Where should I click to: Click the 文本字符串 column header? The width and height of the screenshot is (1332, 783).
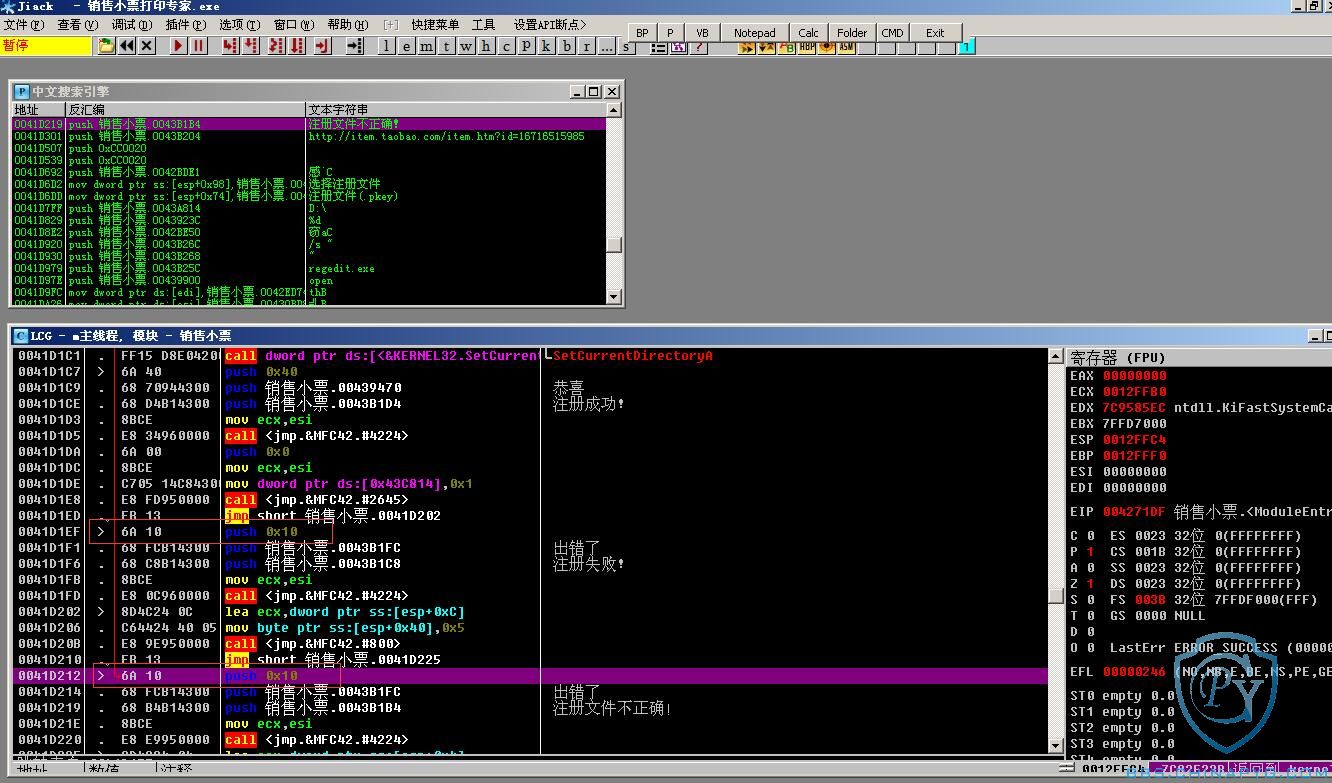(x=455, y=109)
